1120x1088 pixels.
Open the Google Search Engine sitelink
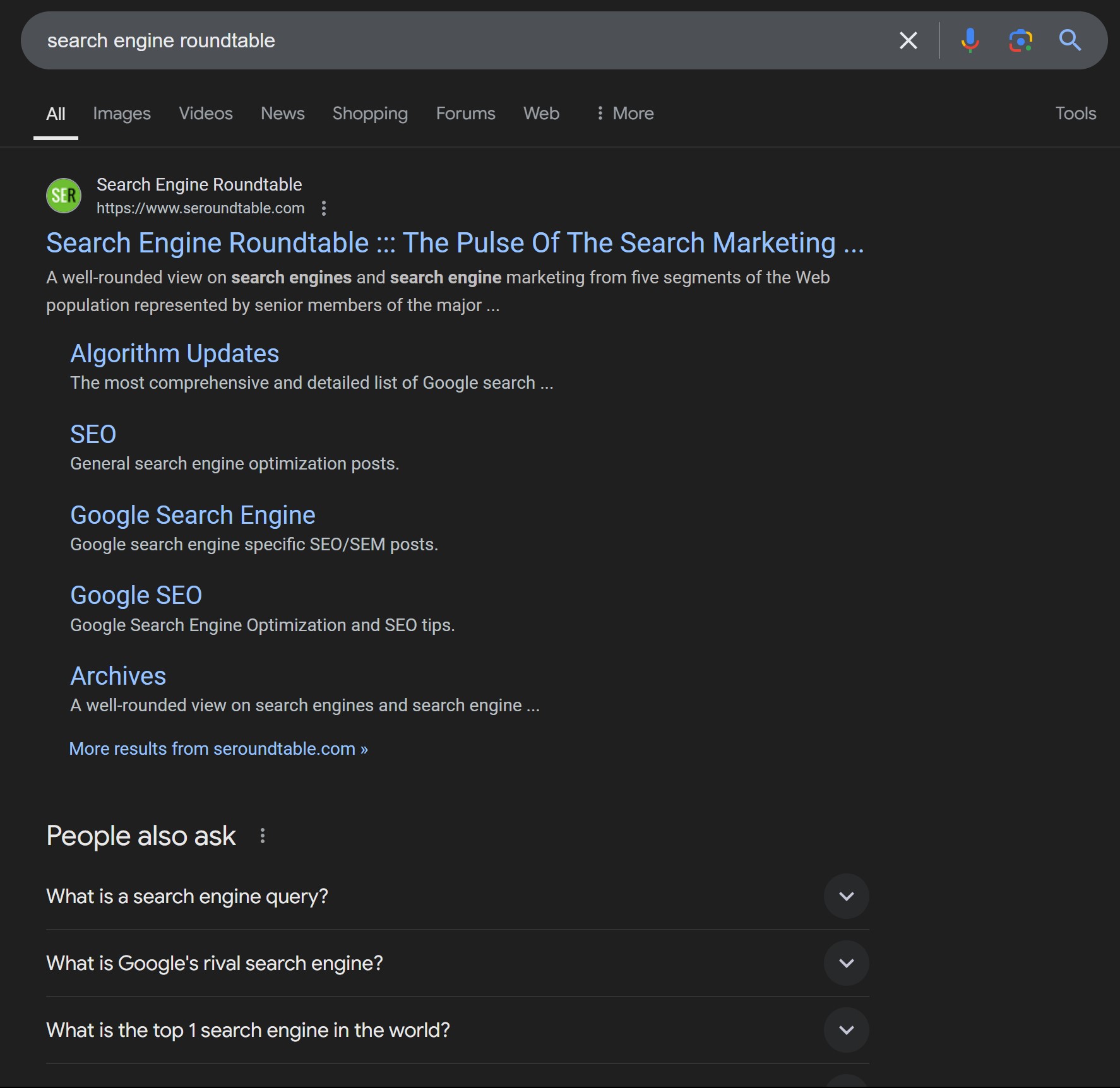pos(193,516)
